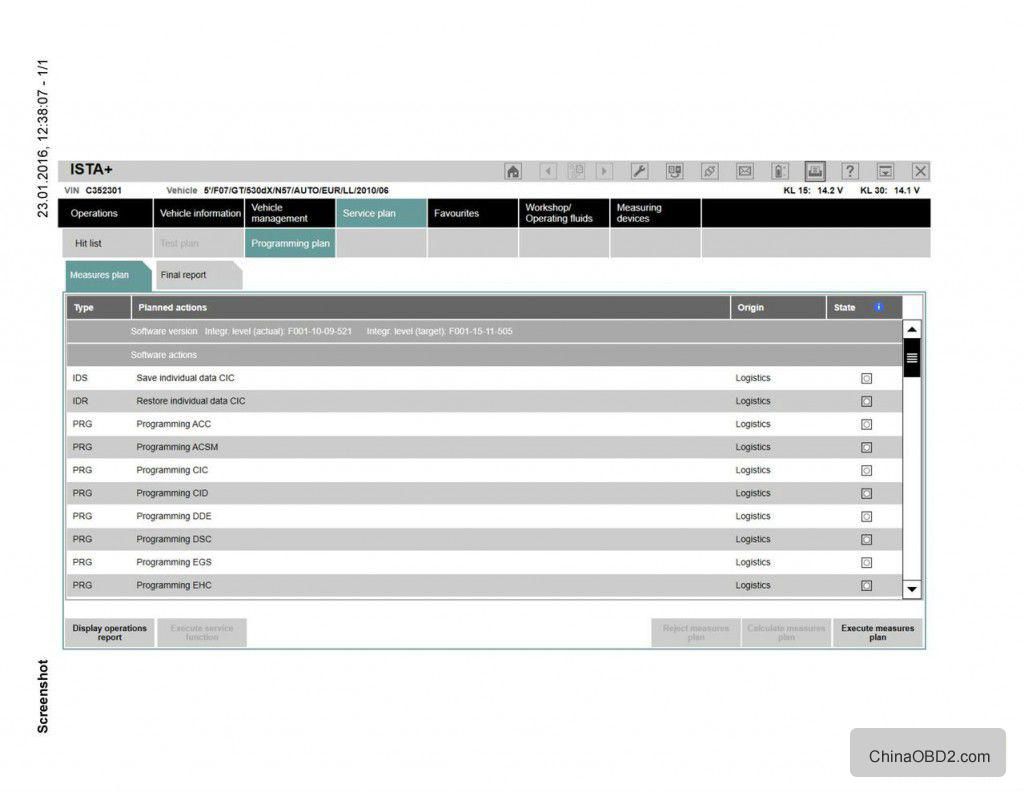Click the Execute measures plan button
The image size is (1024, 792).
click(x=875, y=631)
